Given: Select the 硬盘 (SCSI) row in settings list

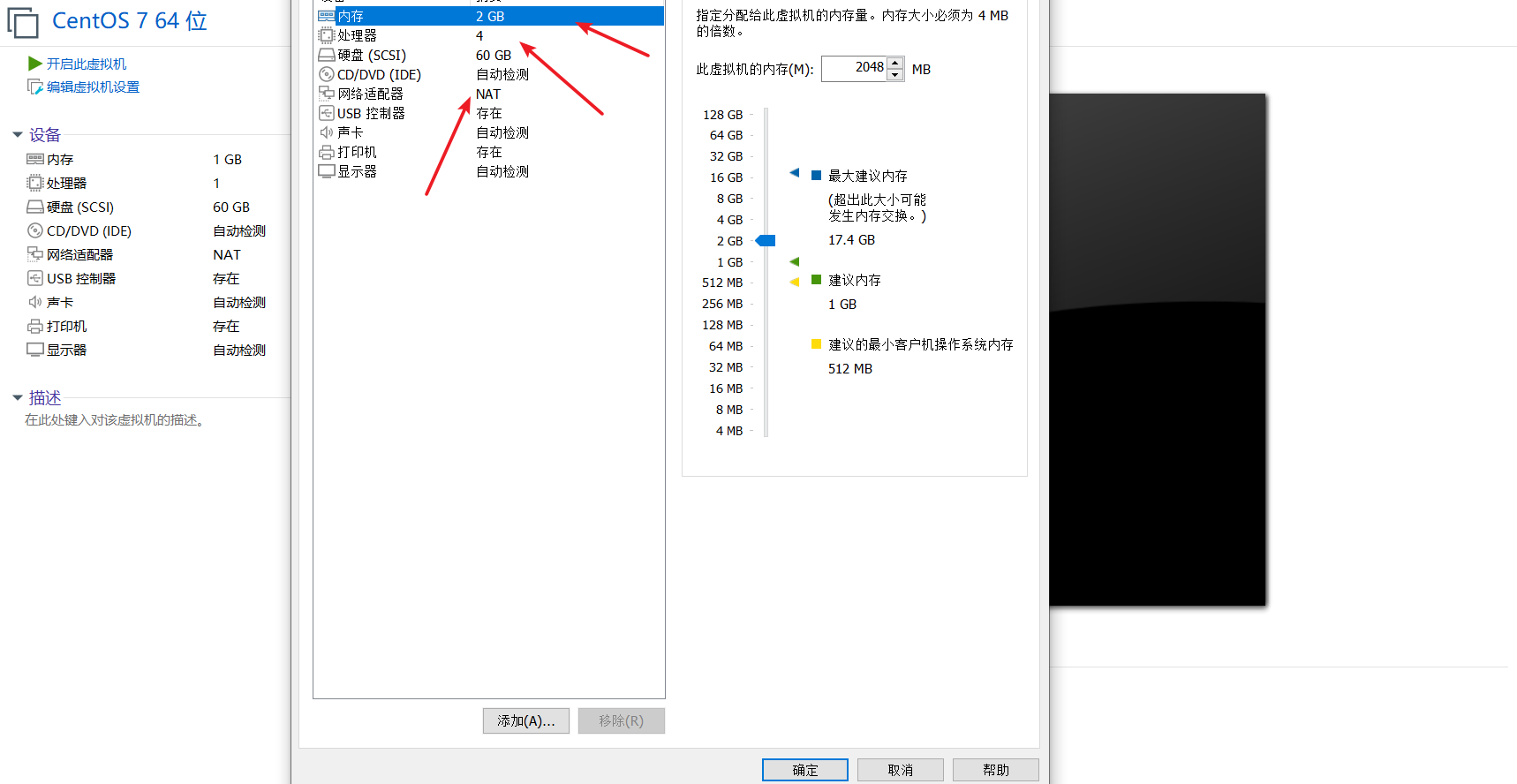Looking at the screenshot, I should click(x=490, y=55).
